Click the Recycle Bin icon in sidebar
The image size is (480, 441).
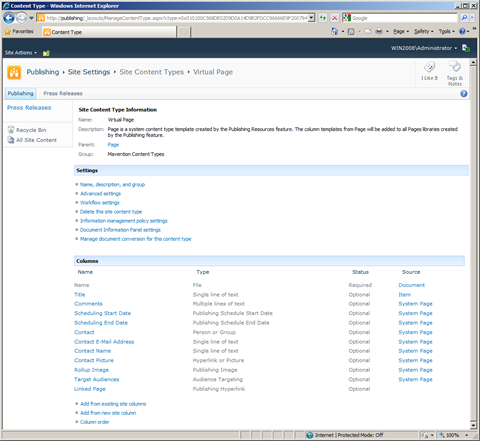(x=11, y=130)
